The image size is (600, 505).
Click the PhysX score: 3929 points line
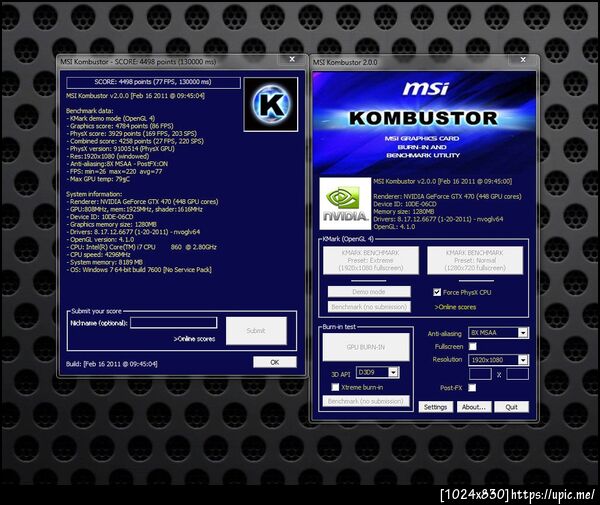[x=132, y=134]
